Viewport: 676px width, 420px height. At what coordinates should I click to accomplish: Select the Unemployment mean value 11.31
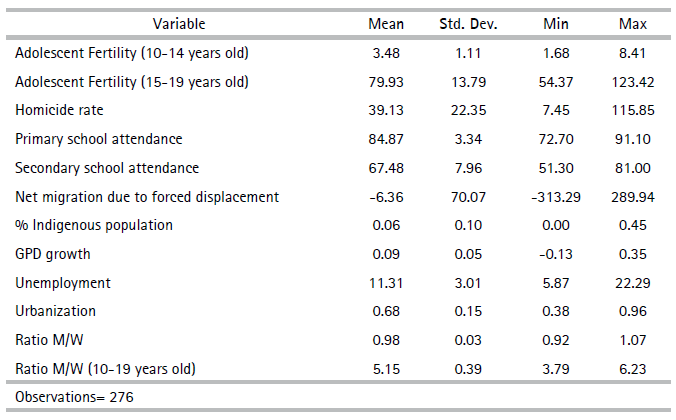pyautogui.click(x=384, y=283)
